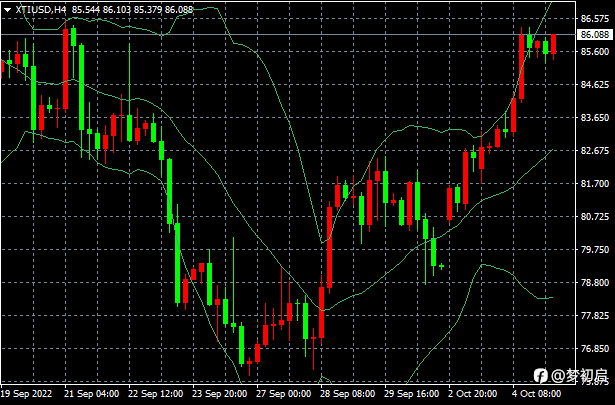
Task: Click the 2 Oct 20:00 time label
Action: (x=473, y=393)
